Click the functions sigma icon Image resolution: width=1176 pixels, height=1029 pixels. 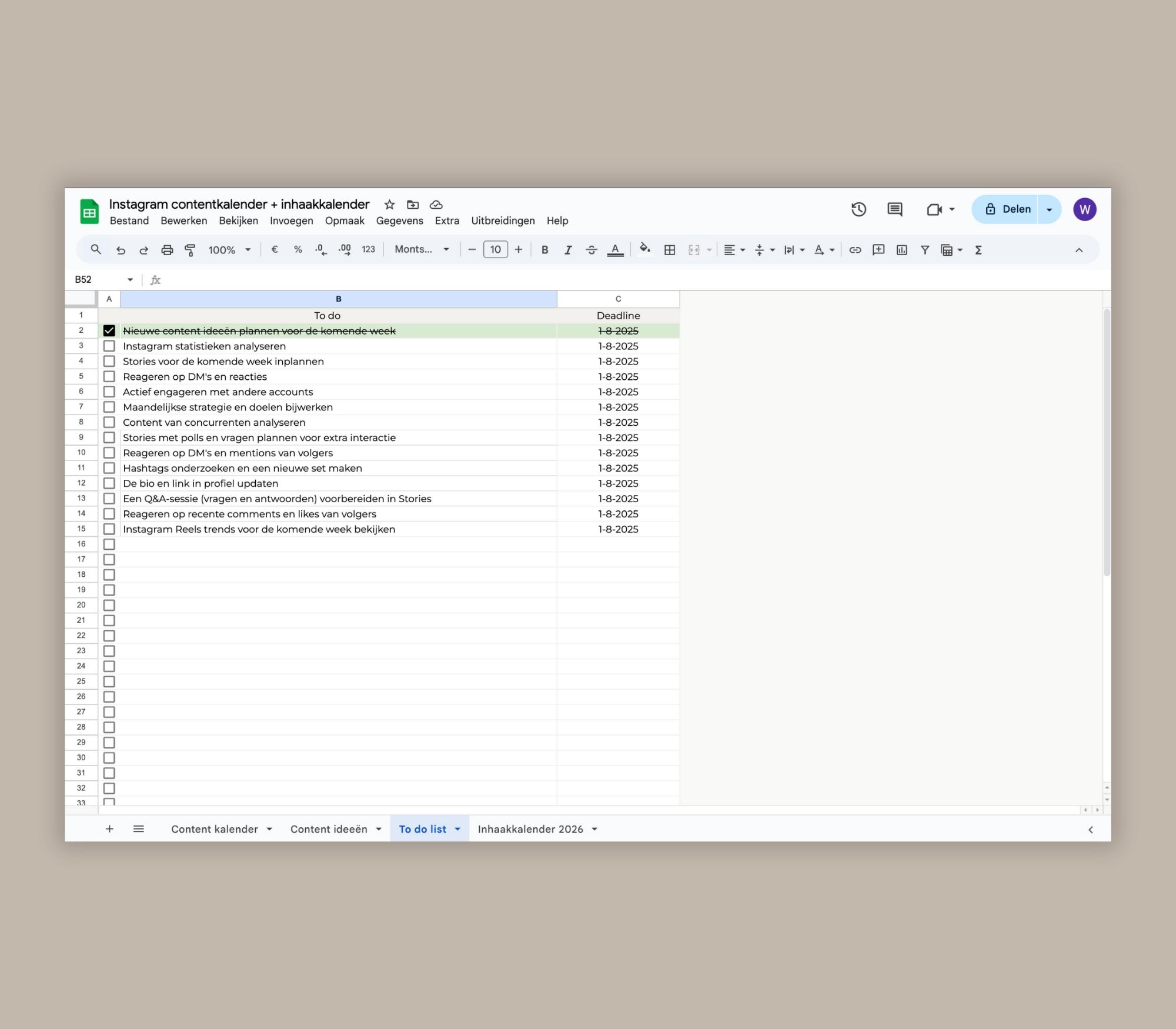tap(978, 250)
